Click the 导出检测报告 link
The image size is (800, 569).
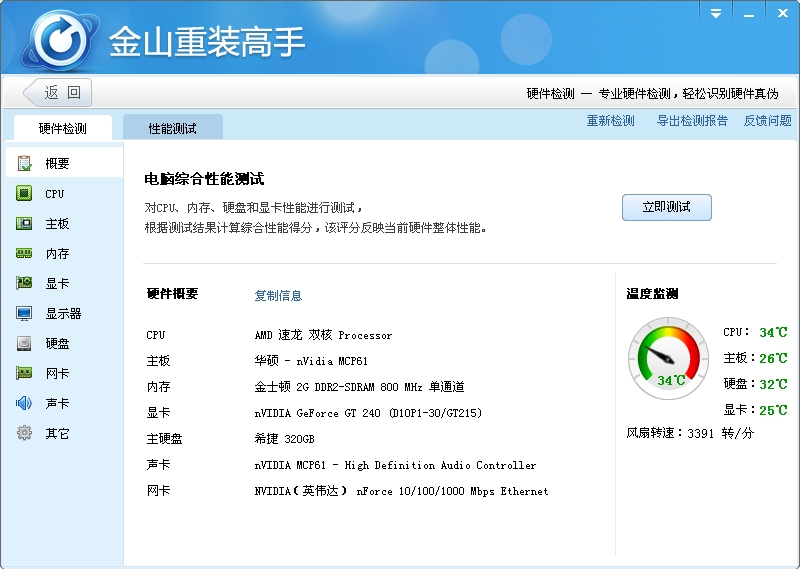[692, 121]
